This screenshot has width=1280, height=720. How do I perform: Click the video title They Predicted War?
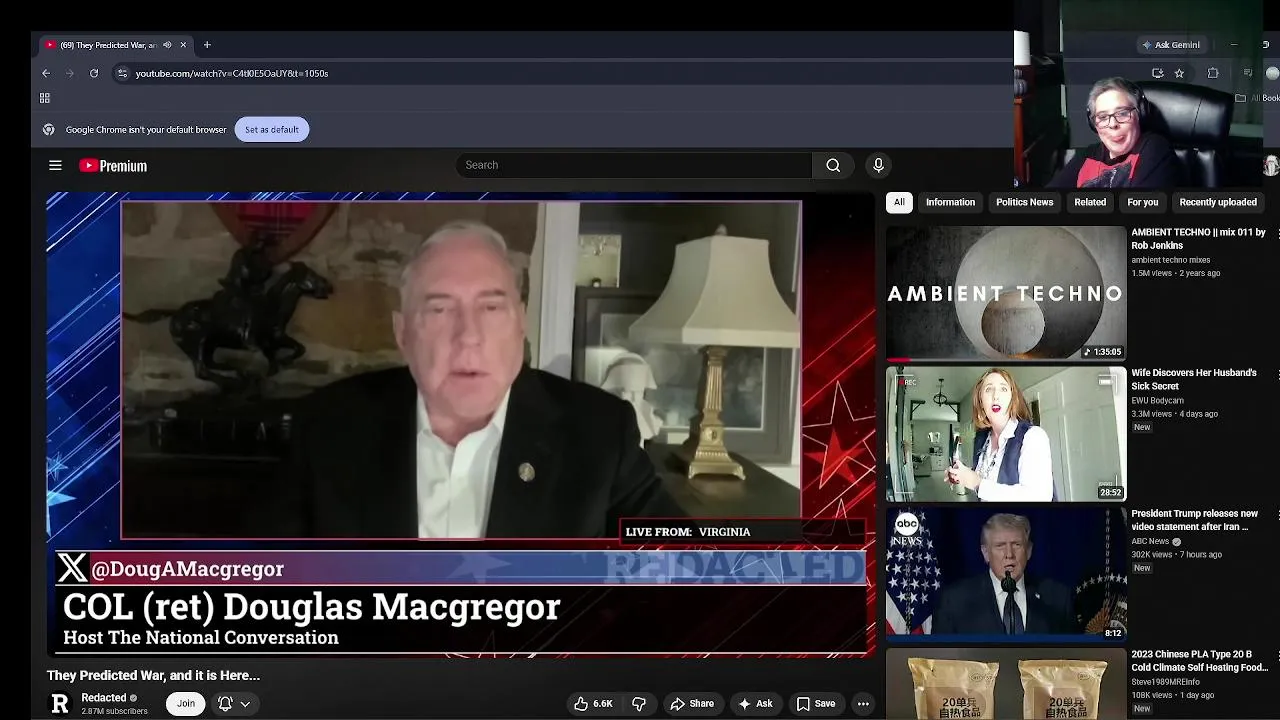coord(153,676)
